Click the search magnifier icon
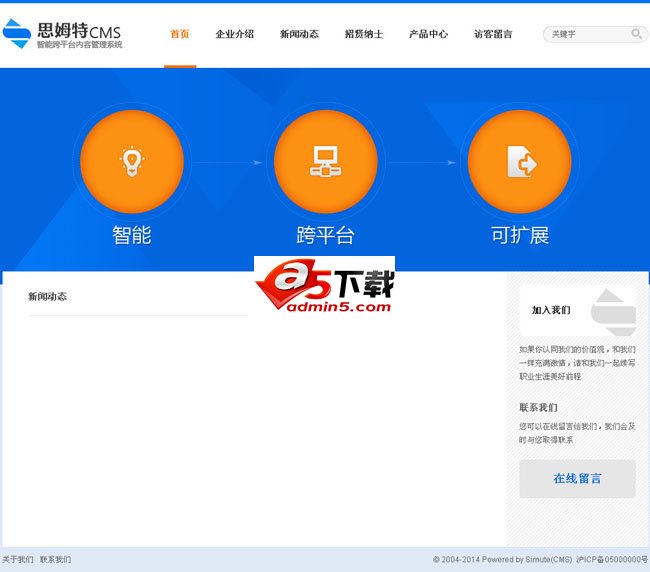The width and height of the screenshot is (650, 572). coord(636,34)
